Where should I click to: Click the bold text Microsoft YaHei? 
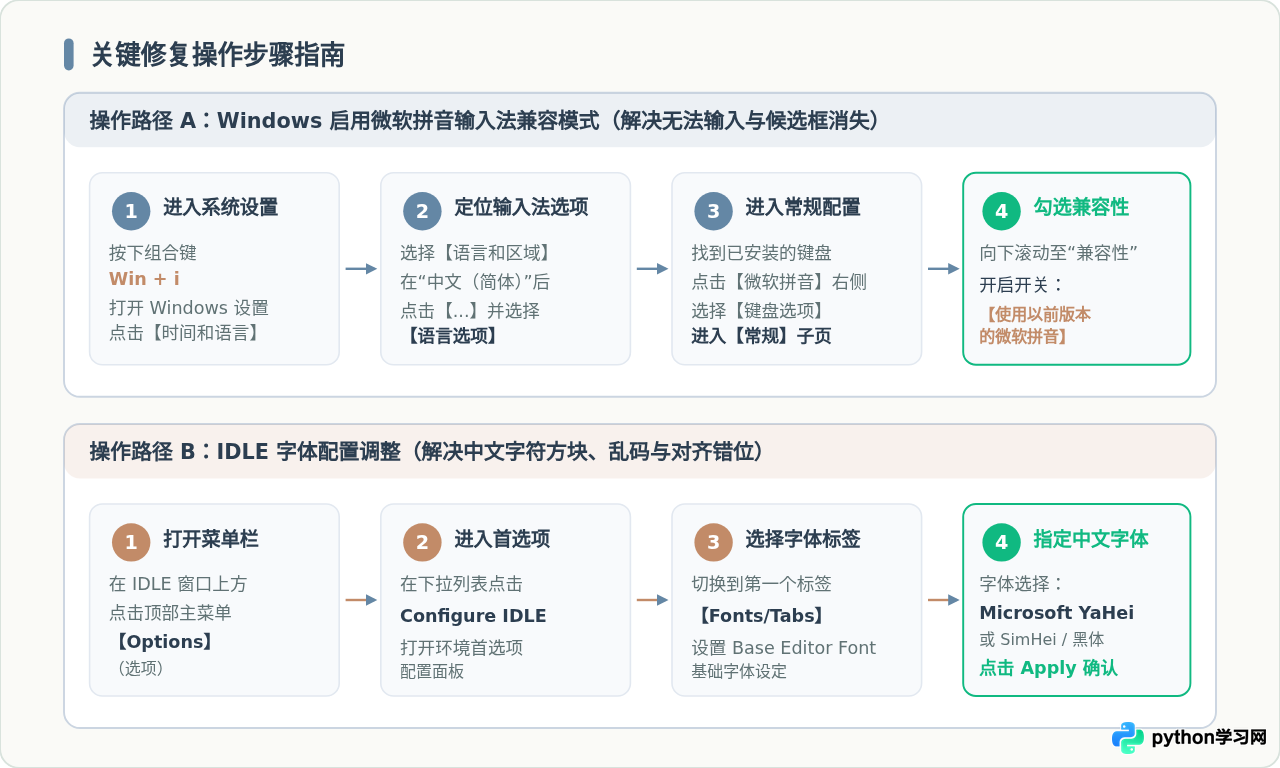point(1056,613)
